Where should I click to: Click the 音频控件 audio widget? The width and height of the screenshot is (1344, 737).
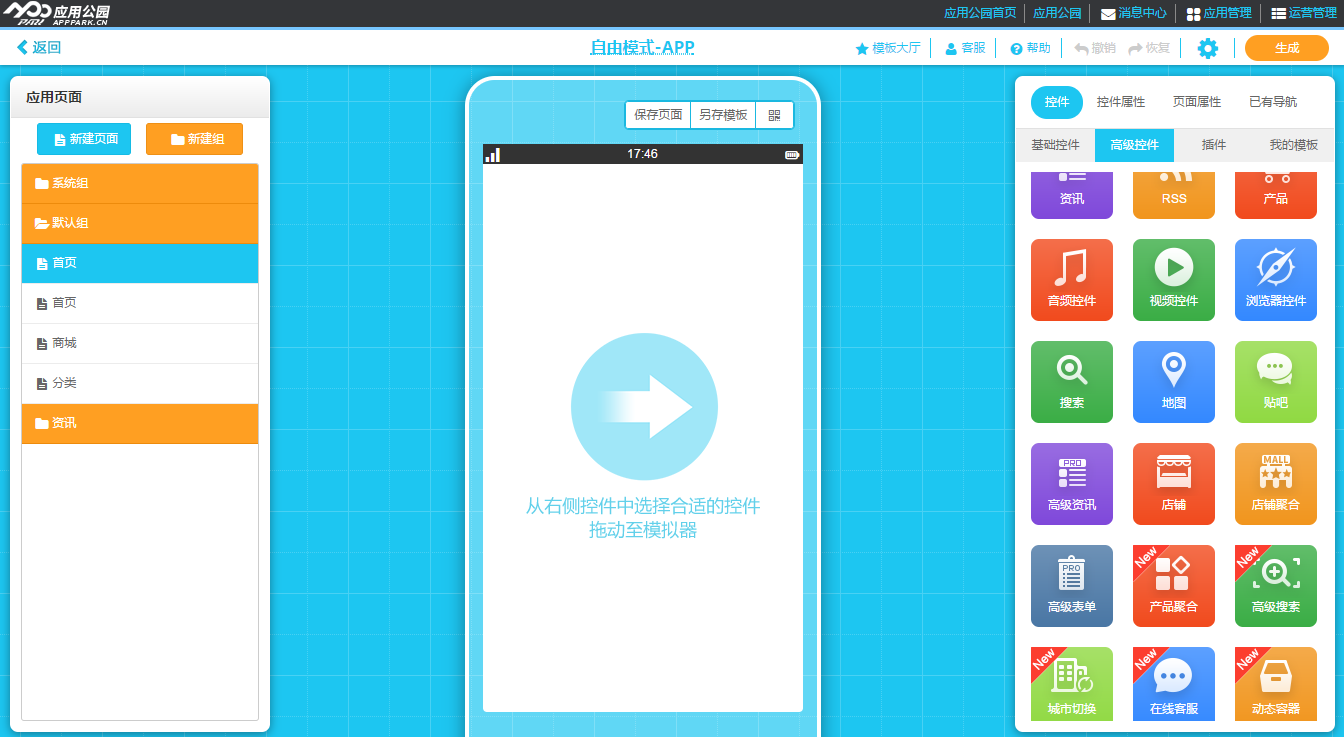[1071, 280]
